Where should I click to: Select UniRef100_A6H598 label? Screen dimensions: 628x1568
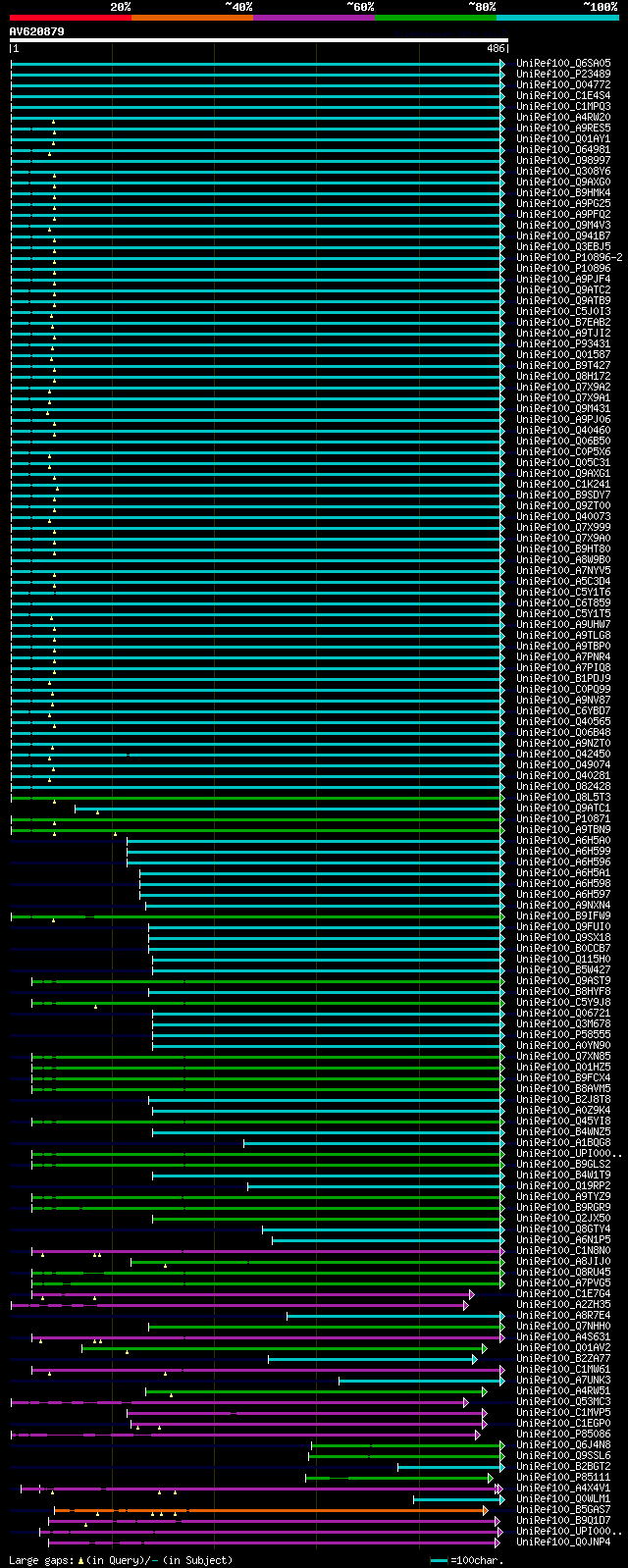coord(563,883)
